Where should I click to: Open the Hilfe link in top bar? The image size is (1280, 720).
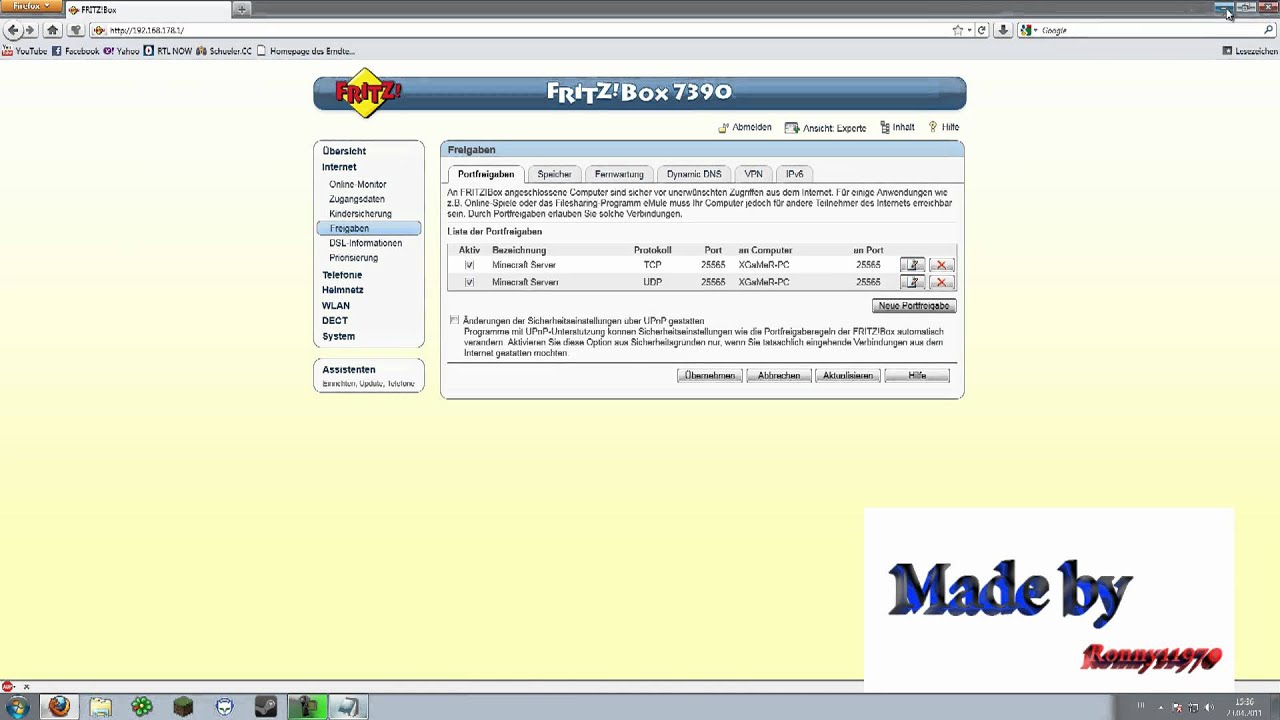pos(944,128)
